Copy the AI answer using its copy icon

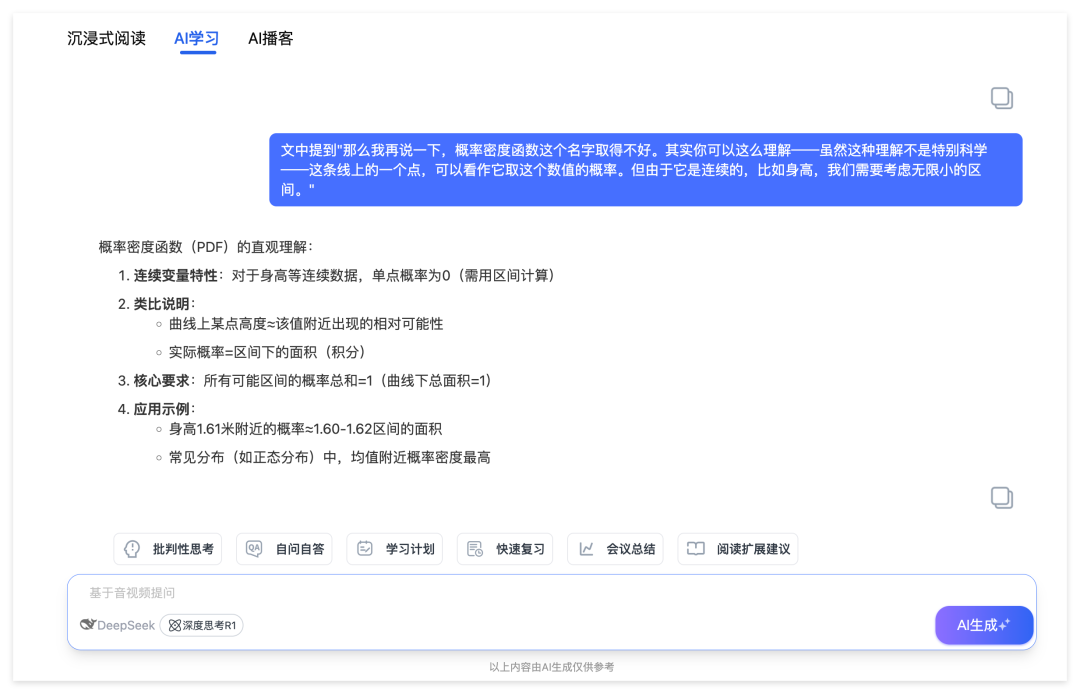click(x=1002, y=497)
